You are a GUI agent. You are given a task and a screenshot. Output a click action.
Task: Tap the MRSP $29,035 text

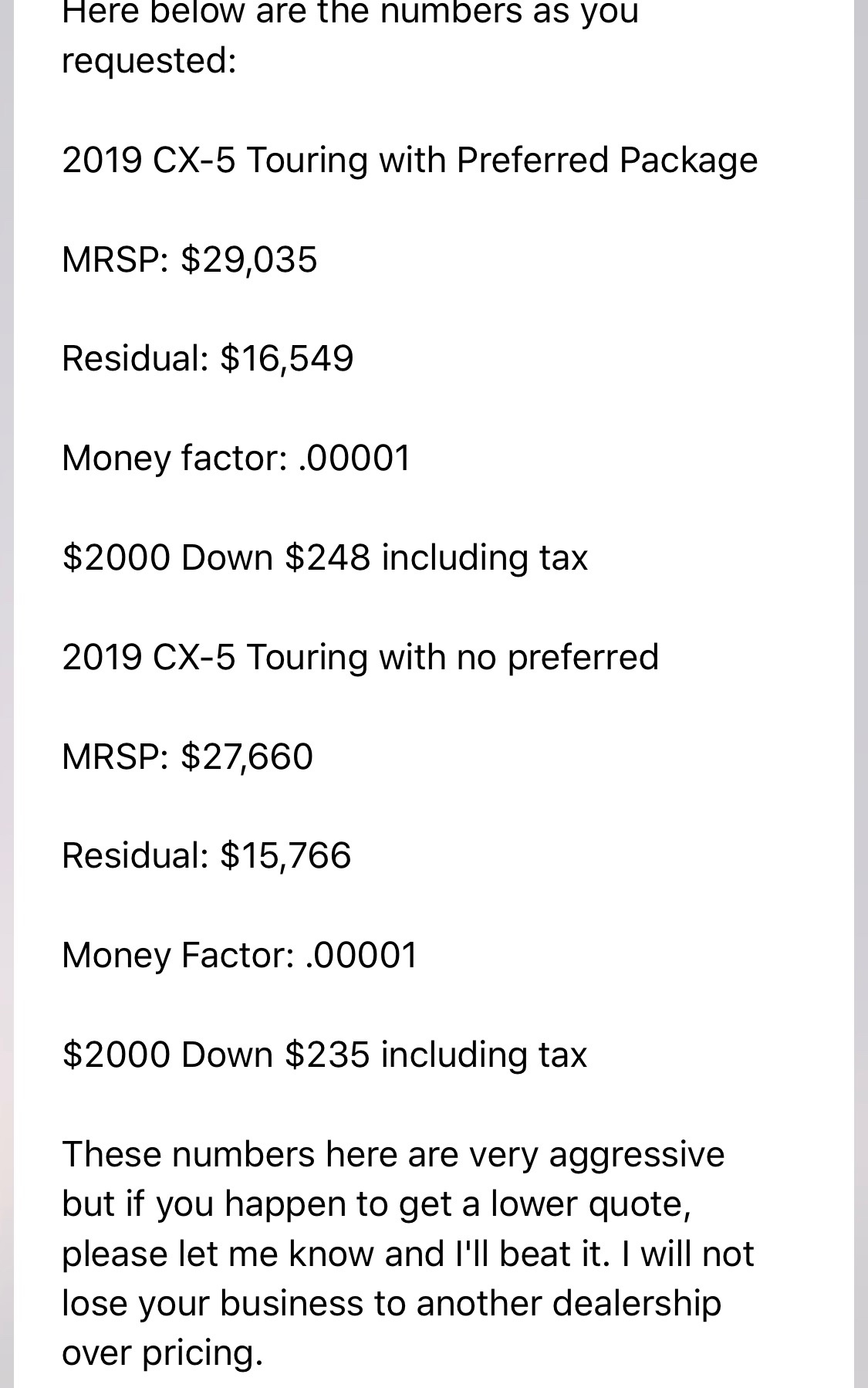189,259
